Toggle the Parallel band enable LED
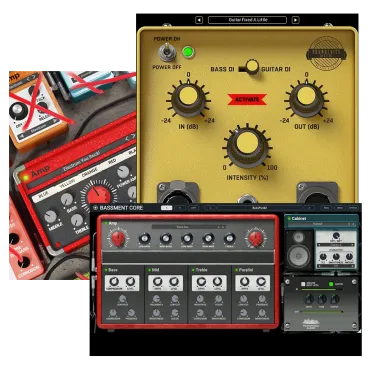Image resolution: width=370 pixels, height=370 pixels. 236,270
